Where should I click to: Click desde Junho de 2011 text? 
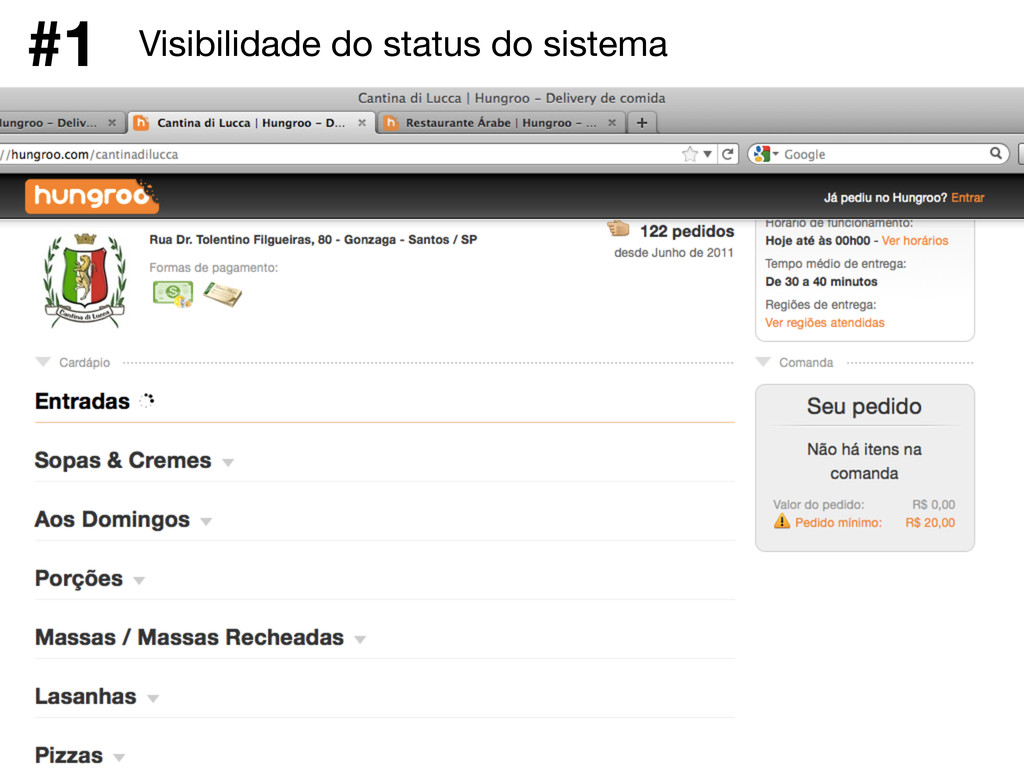(674, 253)
